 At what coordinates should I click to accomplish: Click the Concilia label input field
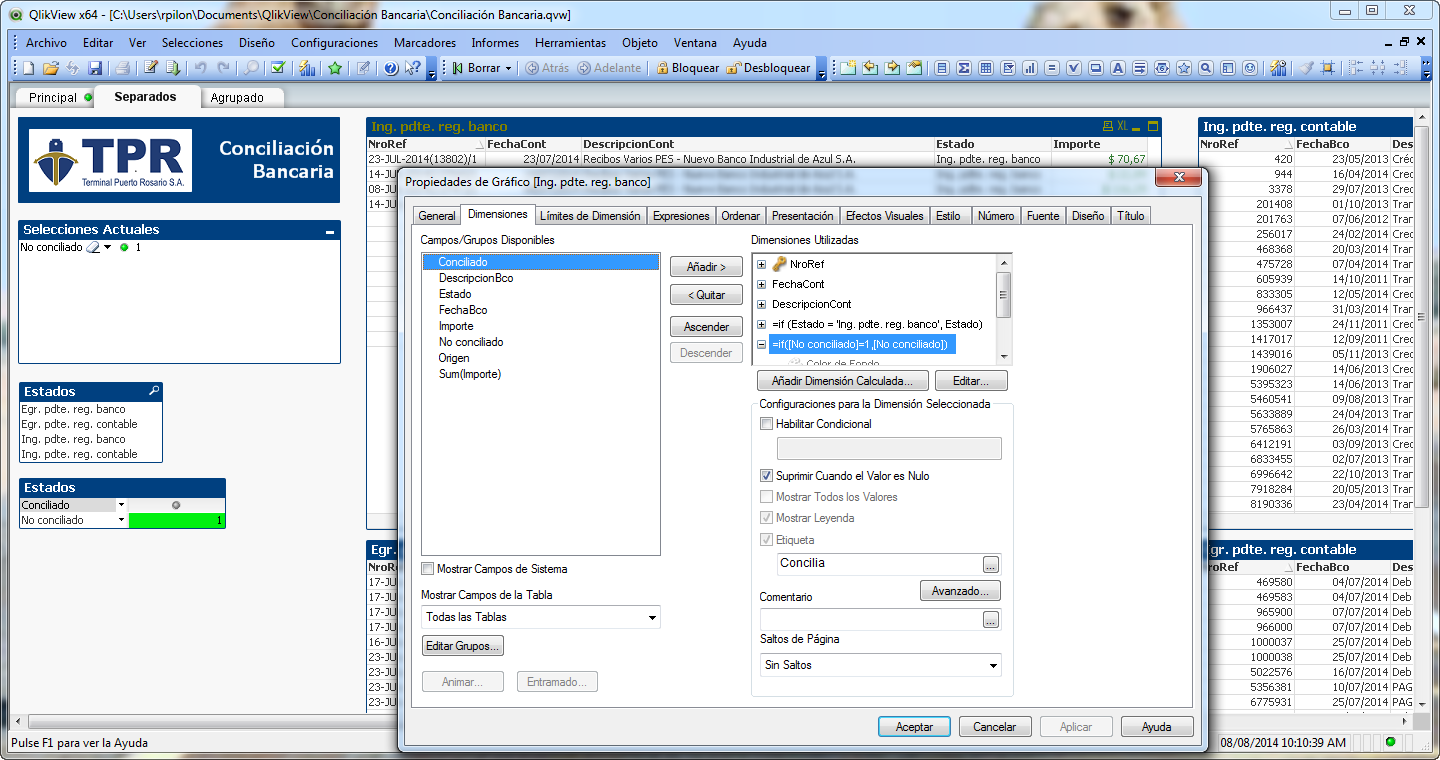click(x=878, y=564)
